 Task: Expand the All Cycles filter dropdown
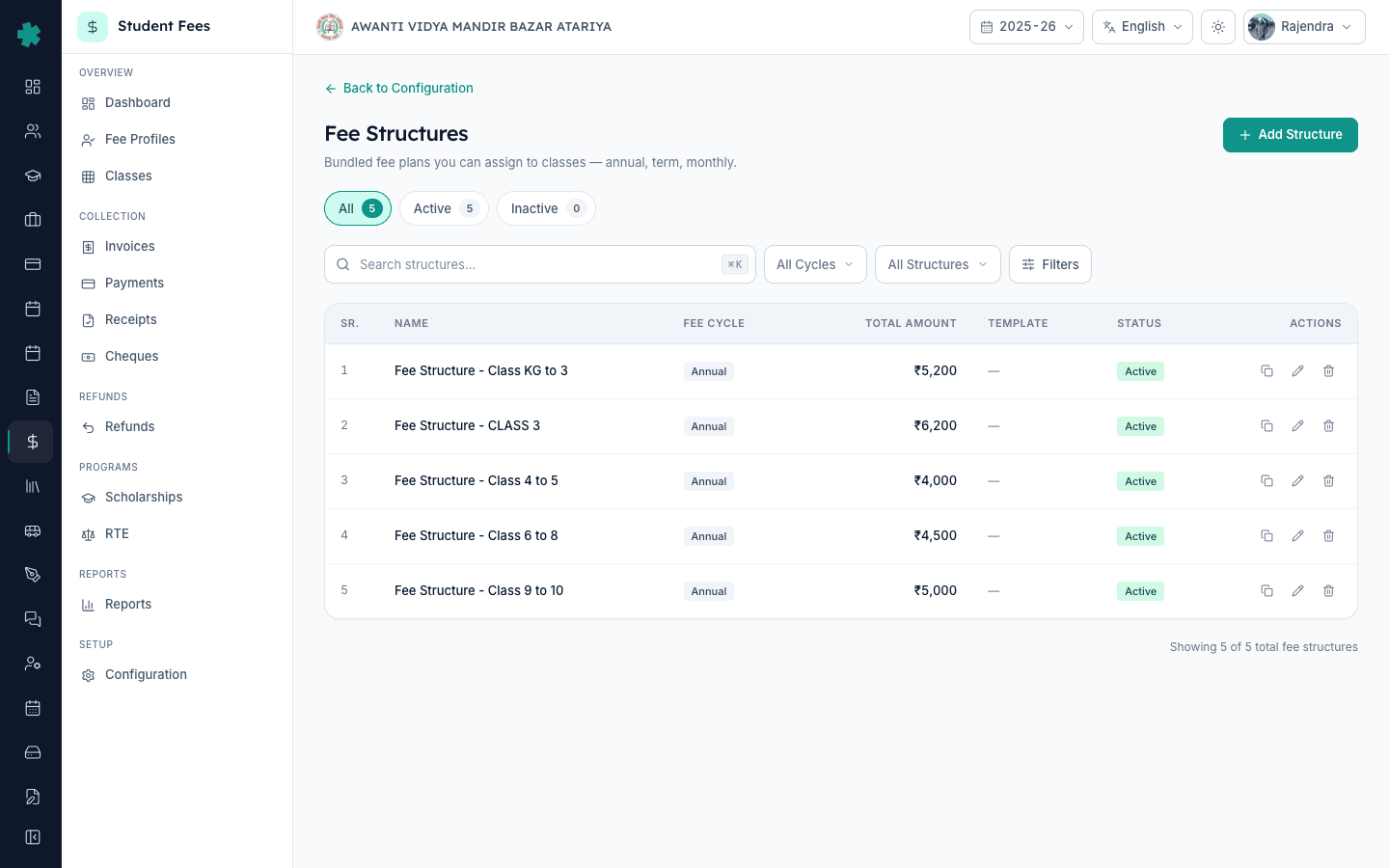[x=815, y=264]
